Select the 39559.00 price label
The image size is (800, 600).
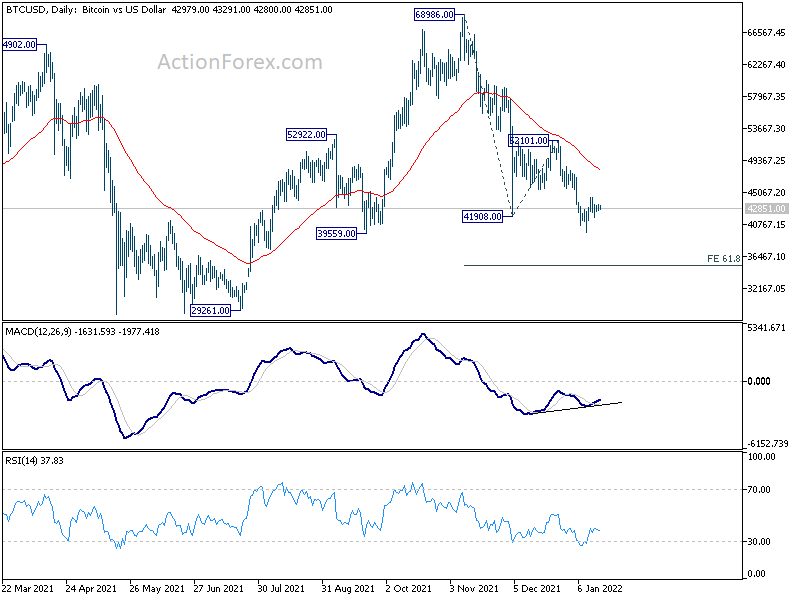(336, 234)
